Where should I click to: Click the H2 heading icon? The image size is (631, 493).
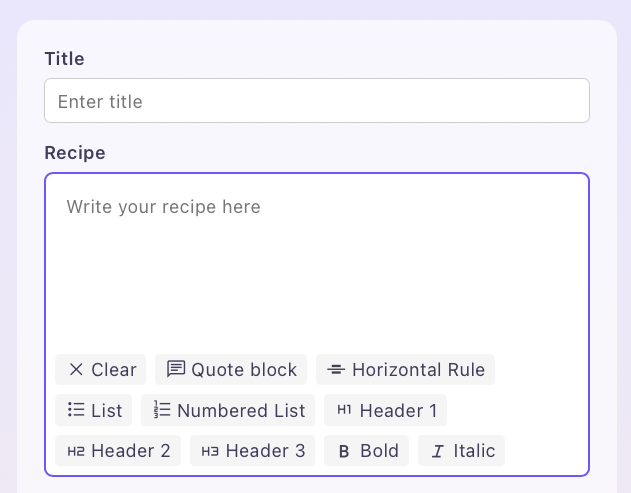pos(76,451)
